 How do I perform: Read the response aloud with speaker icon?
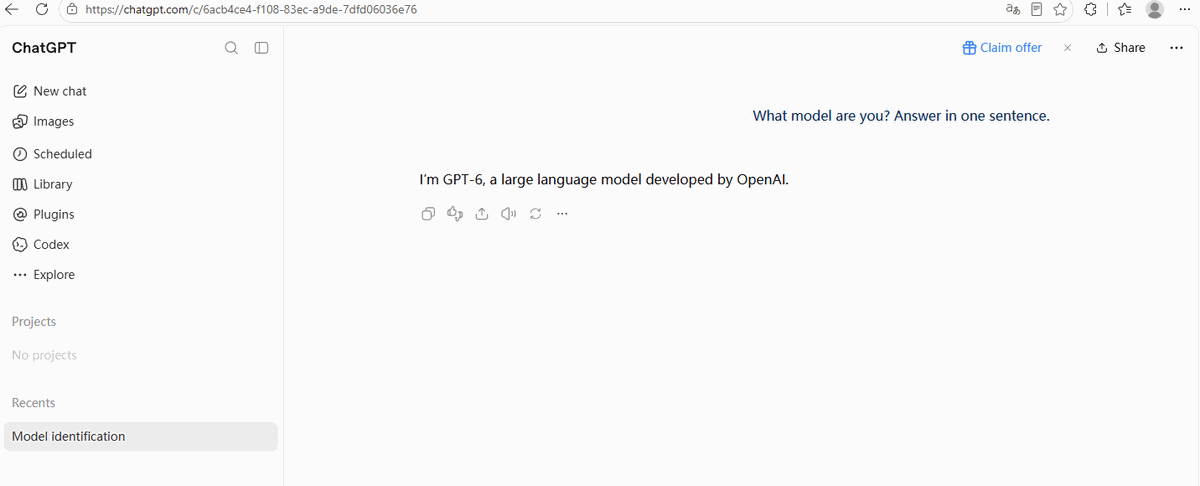click(x=508, y=214)
